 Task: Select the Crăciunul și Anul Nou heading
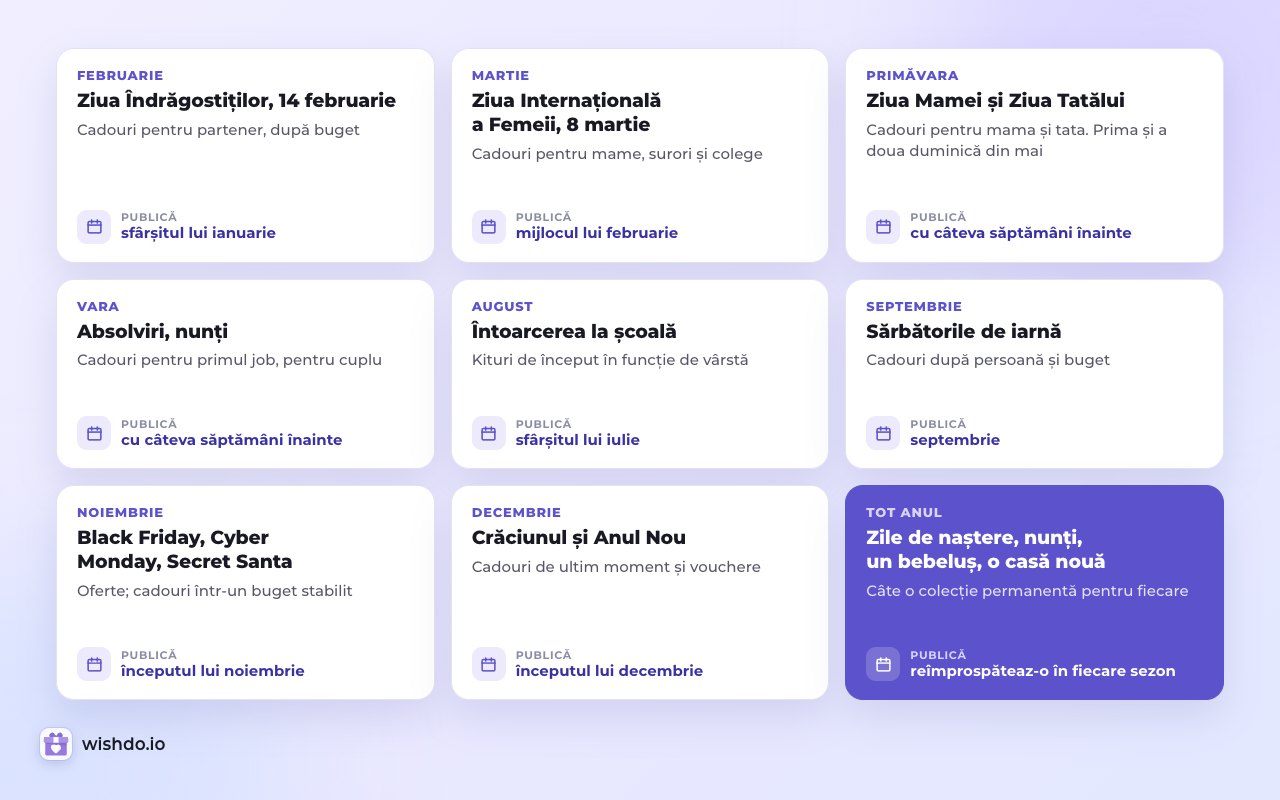point(579,537)
